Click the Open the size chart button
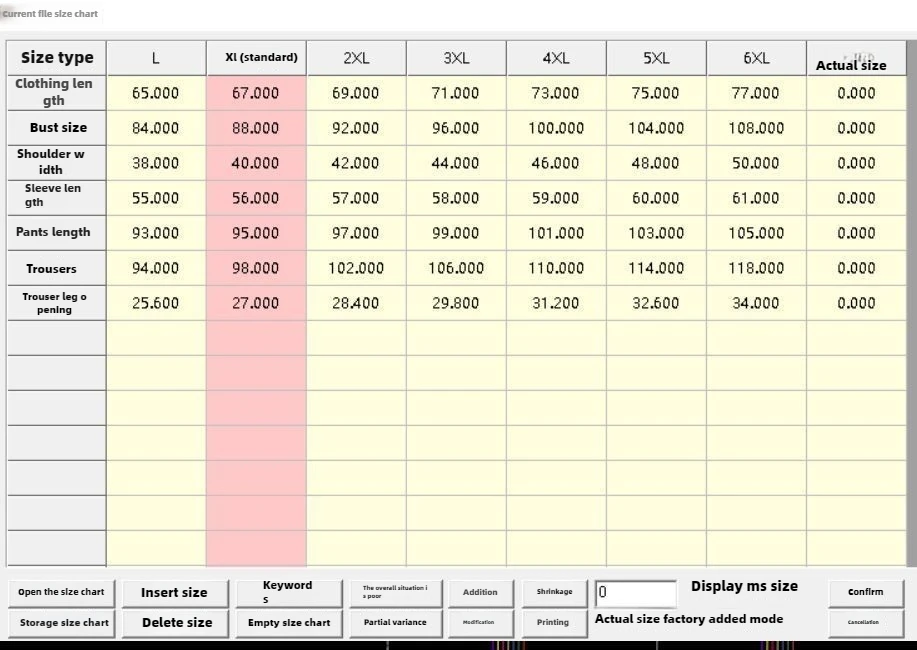Screen dimensions: 917x650 click(61, 592)
